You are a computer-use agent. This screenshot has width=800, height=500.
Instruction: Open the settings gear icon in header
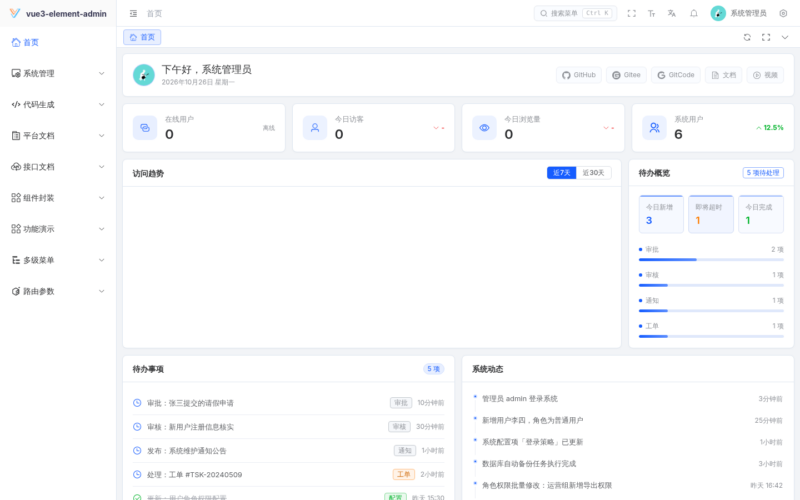[x=783, y=13]
